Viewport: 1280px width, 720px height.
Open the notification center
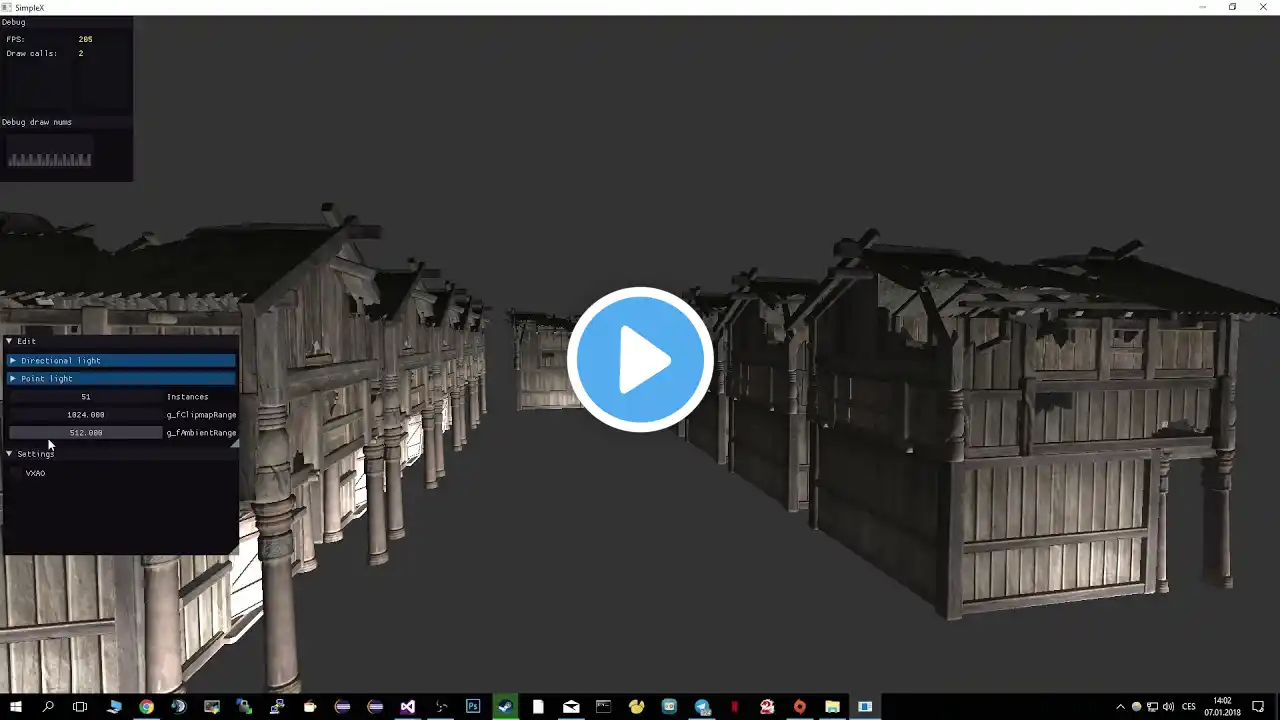(x=1259, y=707)
